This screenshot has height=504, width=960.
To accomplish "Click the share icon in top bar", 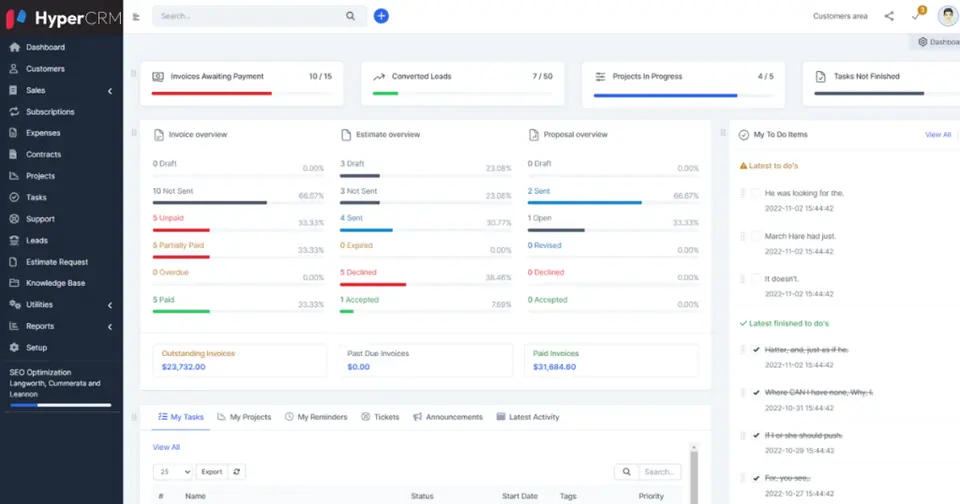I will [x=889, y=16].
